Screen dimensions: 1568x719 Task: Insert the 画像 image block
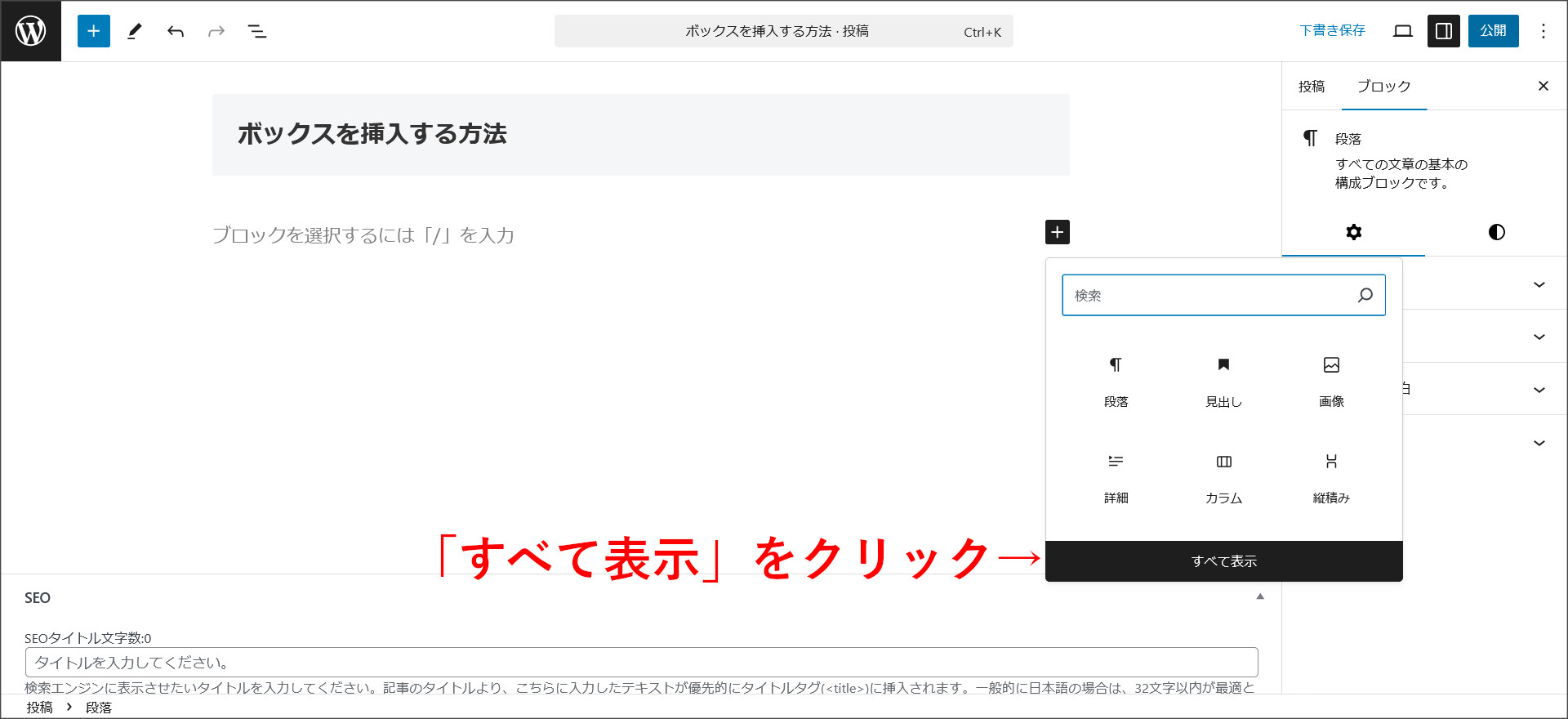[1331, 381]
